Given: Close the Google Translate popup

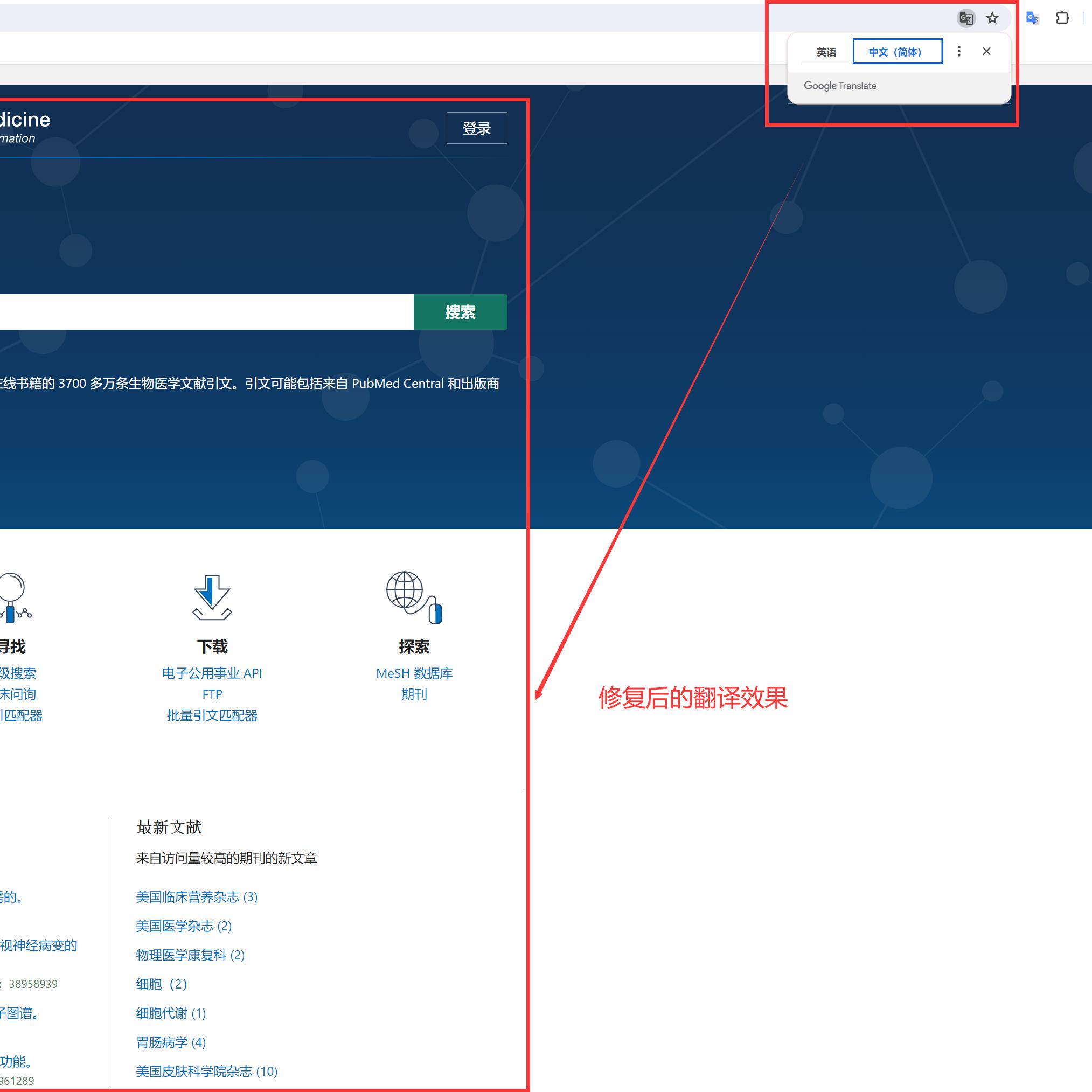Looking at the screenshot, I should pos(986,51).
